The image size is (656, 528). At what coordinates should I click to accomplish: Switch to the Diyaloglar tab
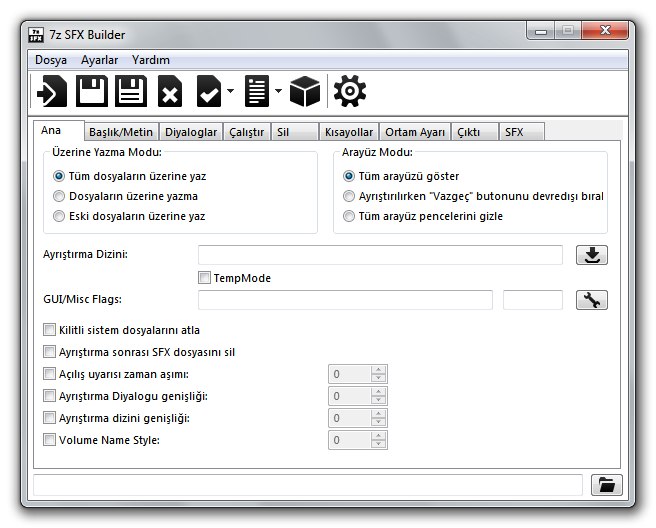(x=191, y=132)
